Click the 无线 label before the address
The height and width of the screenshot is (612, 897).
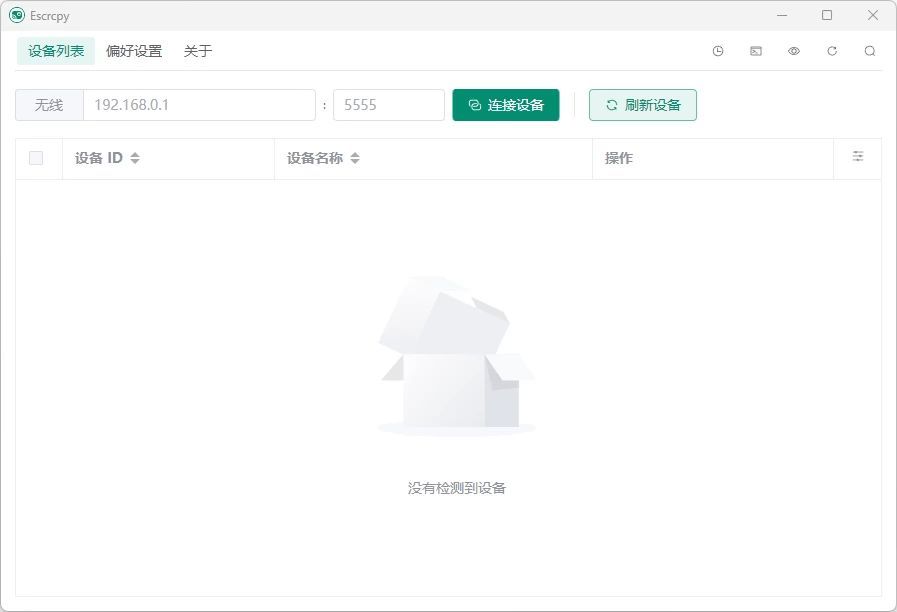(x=49, y=105)
